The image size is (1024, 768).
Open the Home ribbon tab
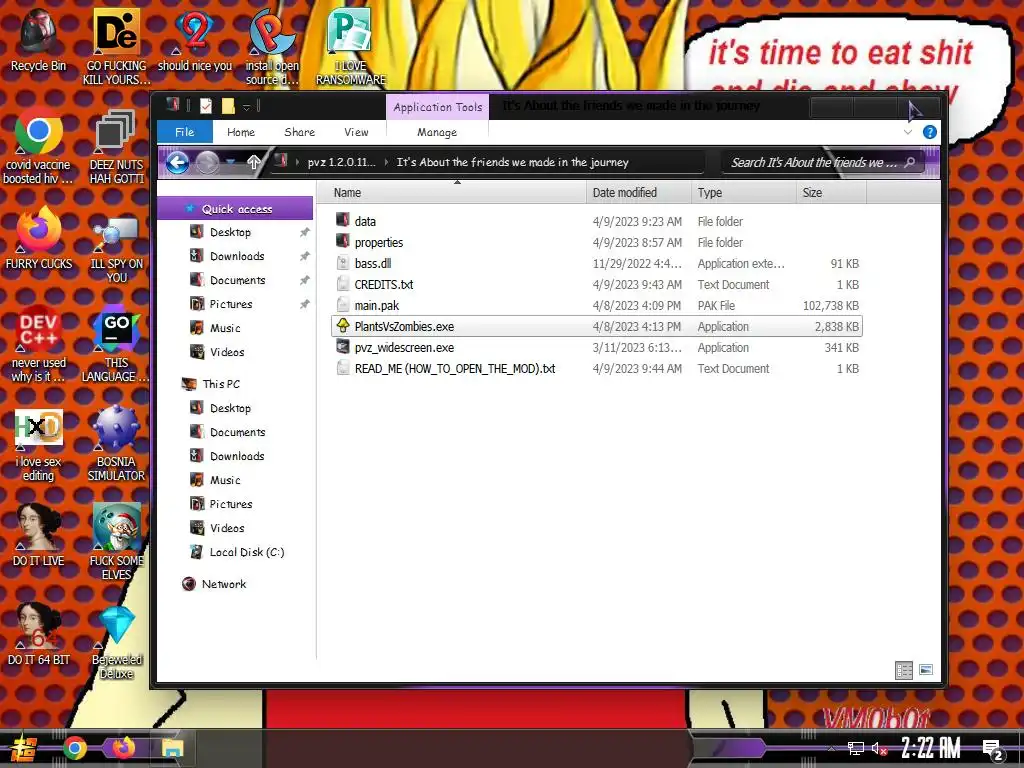click(x=241, y=132)
